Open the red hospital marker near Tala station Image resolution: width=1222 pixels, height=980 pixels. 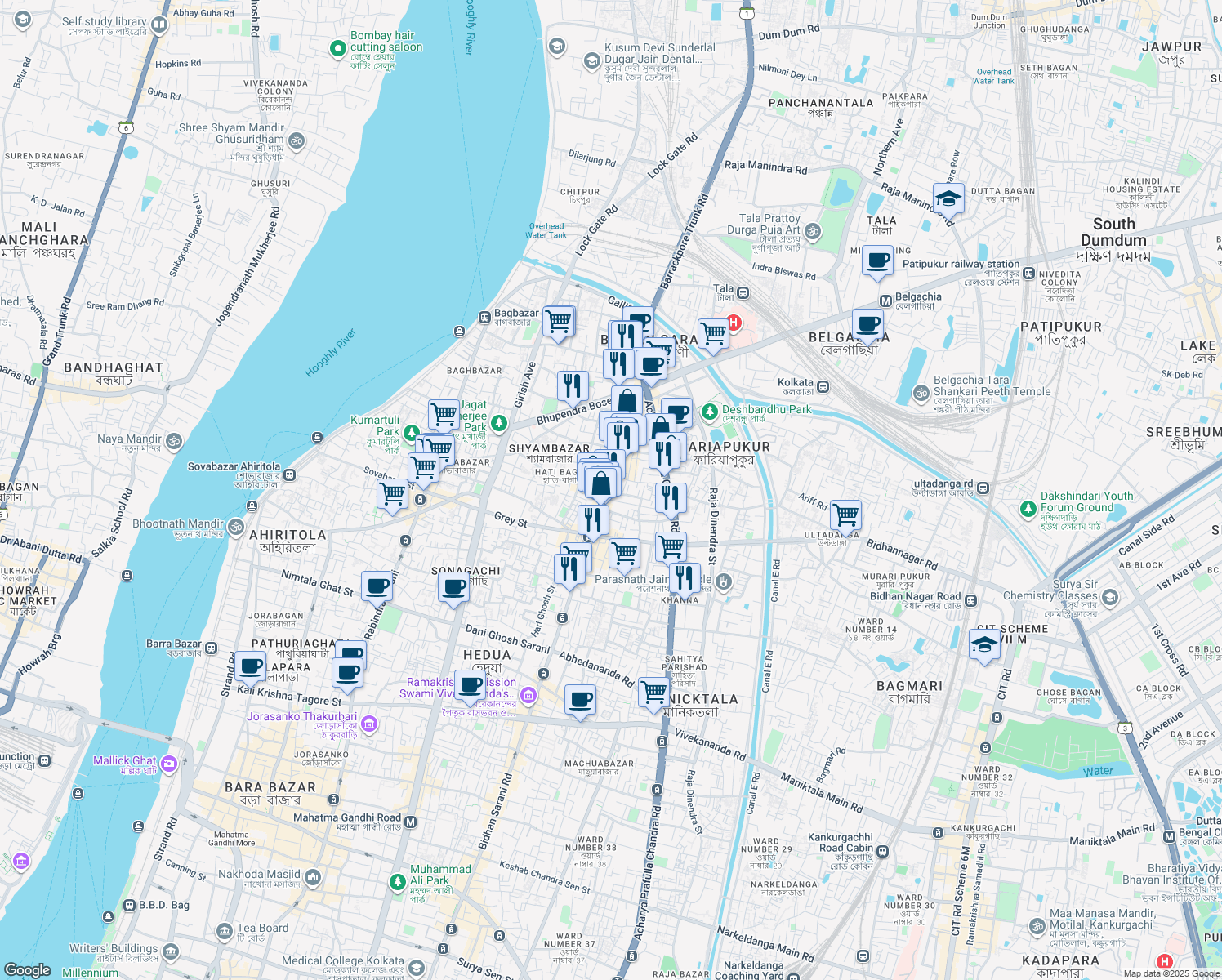click(x=734, y=322)
